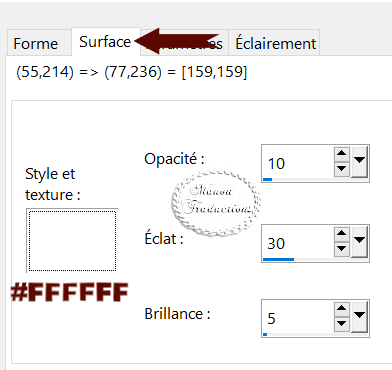Open the Éclat slider dropdown

pos(359,241)
